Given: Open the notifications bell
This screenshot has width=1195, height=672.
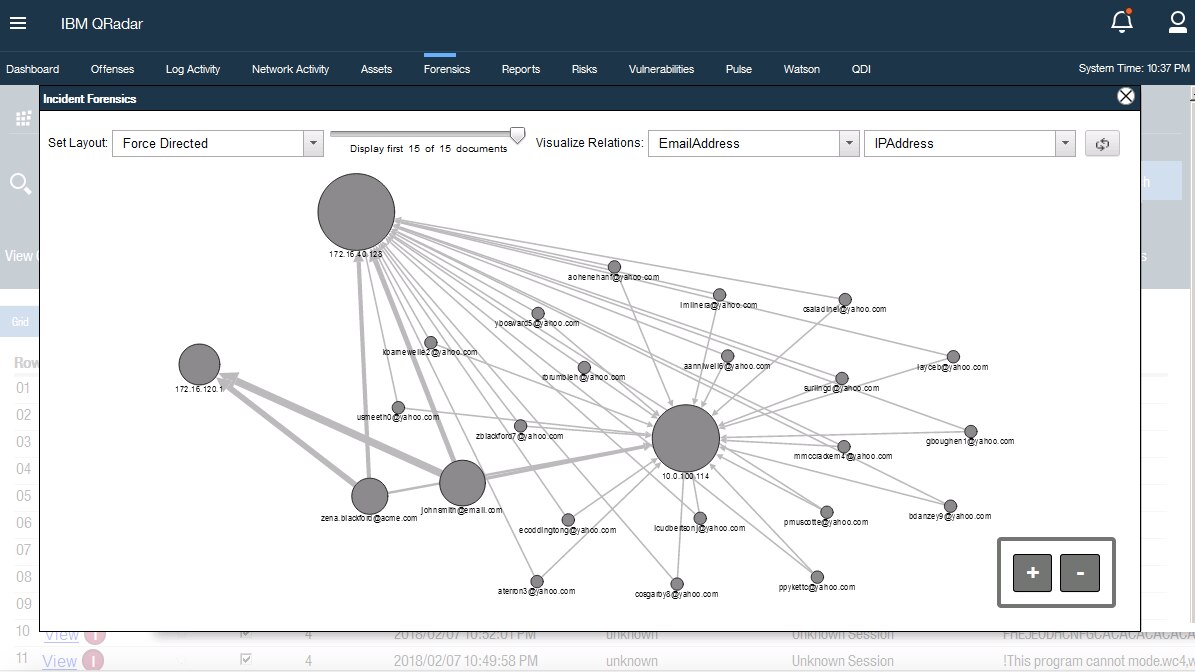Looking at the screenshot, I should [1121, 21].
